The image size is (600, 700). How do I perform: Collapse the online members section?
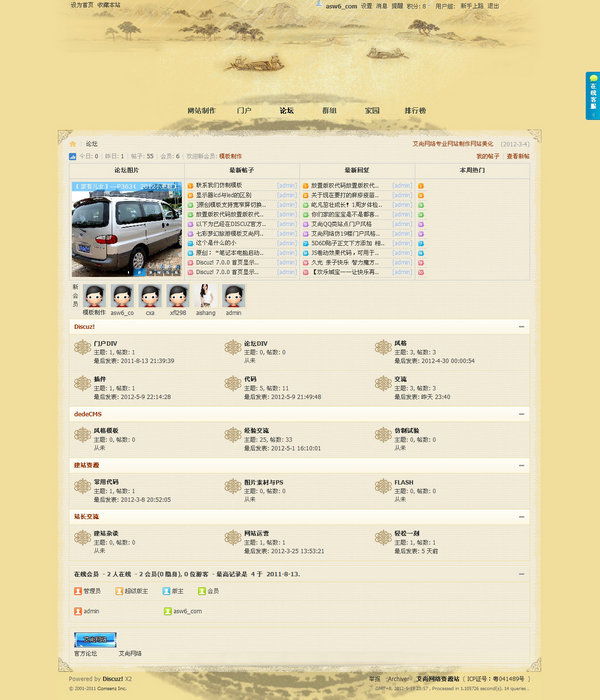[x=521, y=574]
